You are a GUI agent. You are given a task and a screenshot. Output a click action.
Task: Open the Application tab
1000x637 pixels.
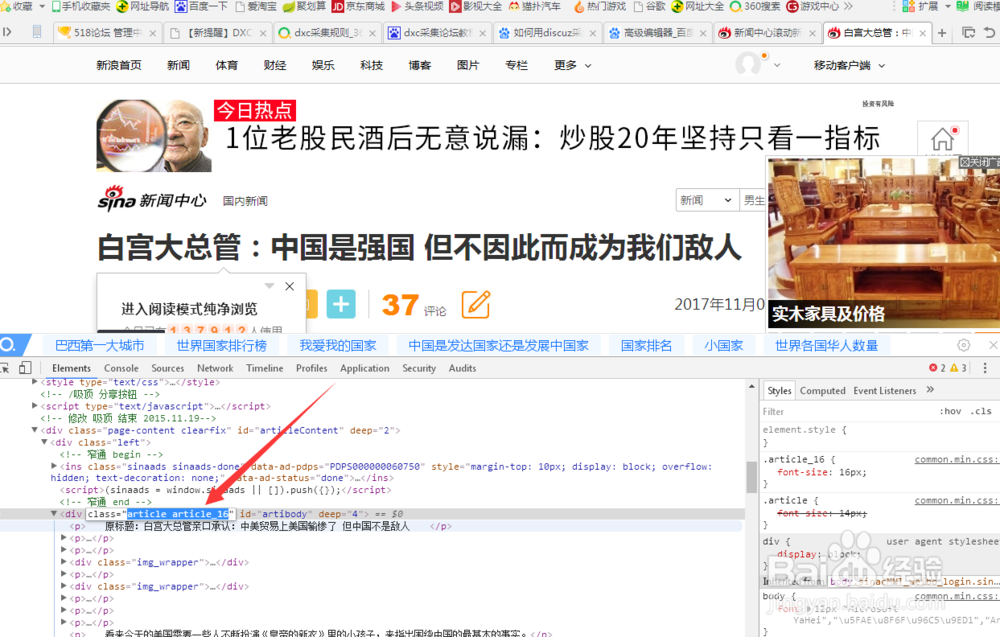pyautogui.click(x=365, y=368)
